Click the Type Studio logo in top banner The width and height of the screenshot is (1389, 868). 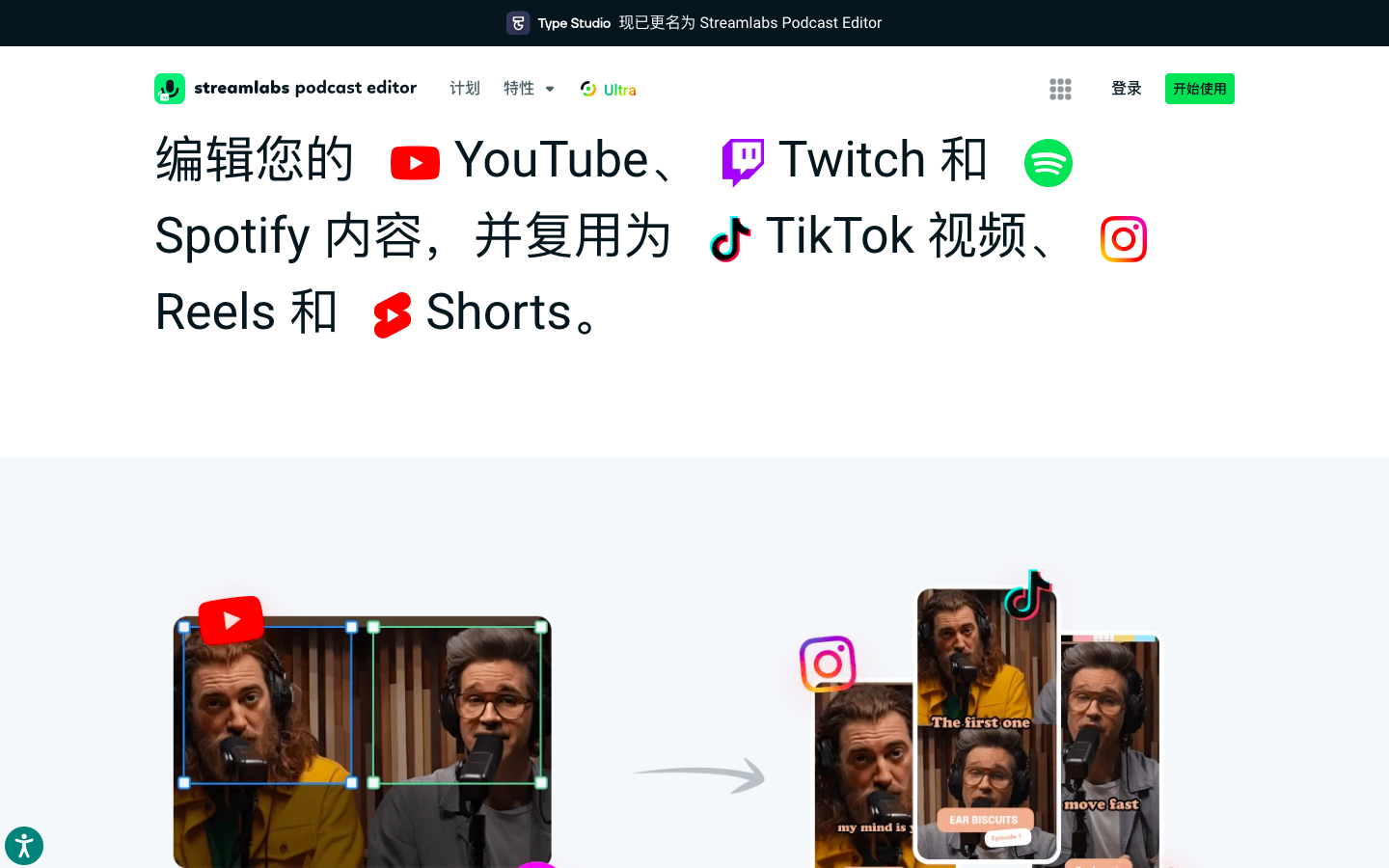click(x=518, y=23)
